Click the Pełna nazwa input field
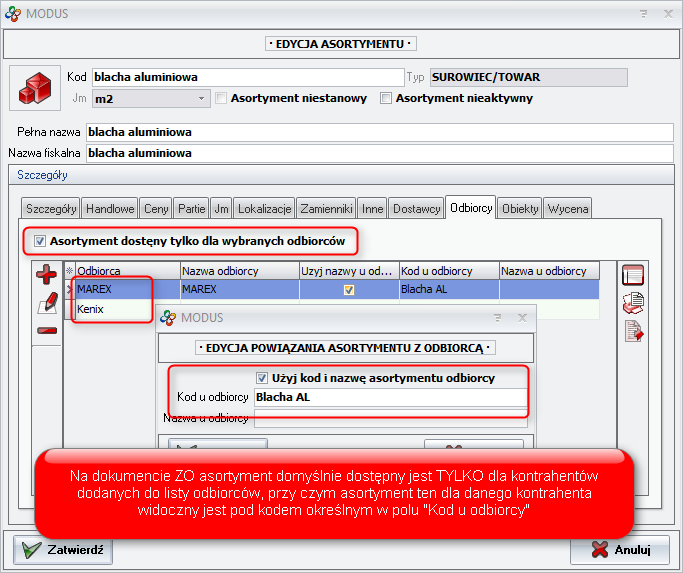 click(379, 132)
